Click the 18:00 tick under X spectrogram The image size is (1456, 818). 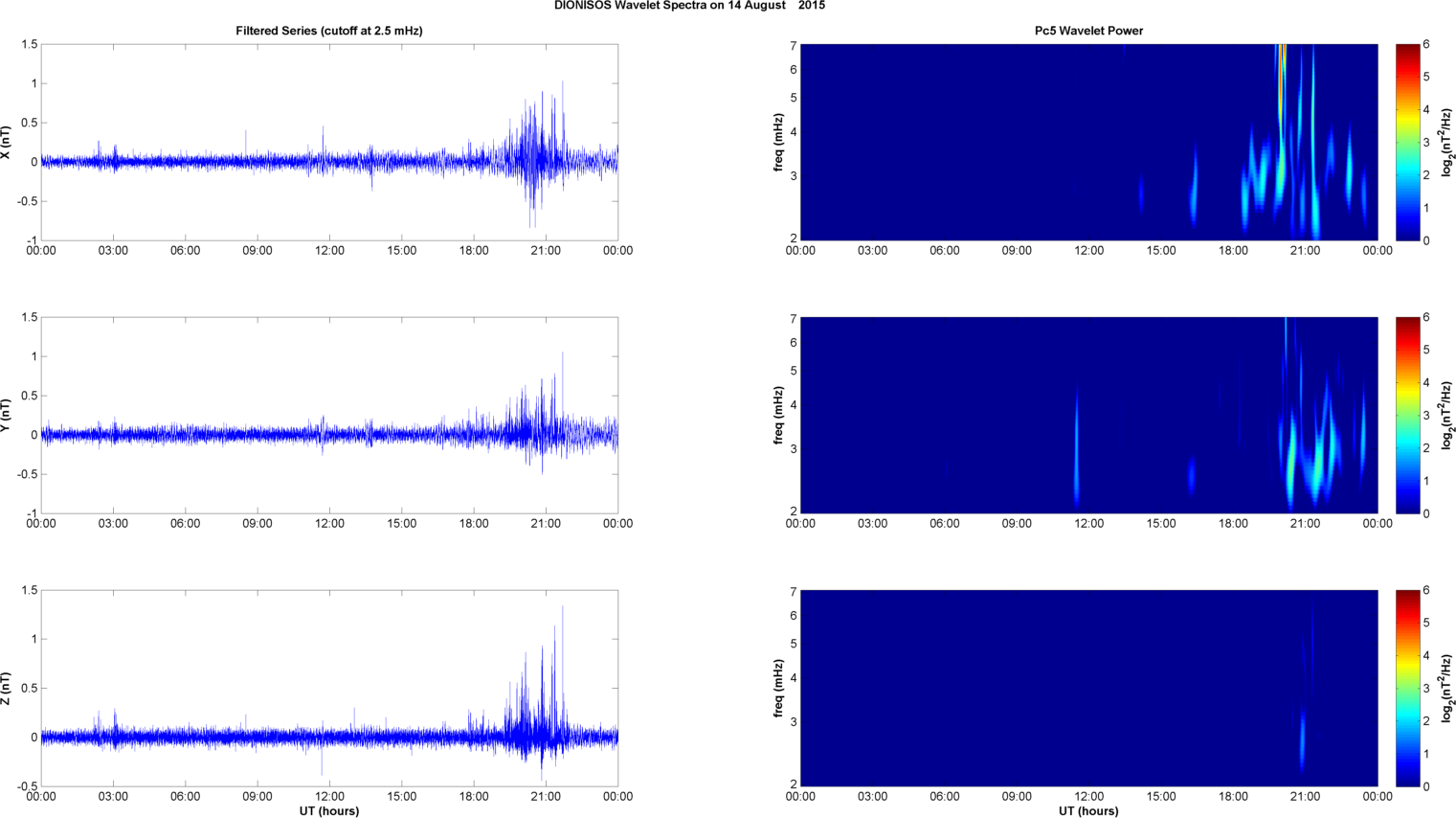point(1233,251)
